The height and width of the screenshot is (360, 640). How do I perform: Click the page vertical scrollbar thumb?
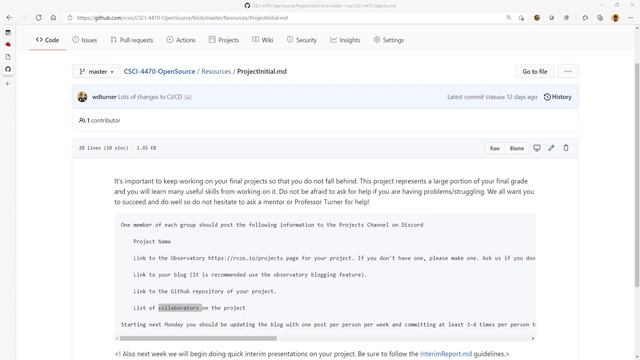tap(637, 175)
